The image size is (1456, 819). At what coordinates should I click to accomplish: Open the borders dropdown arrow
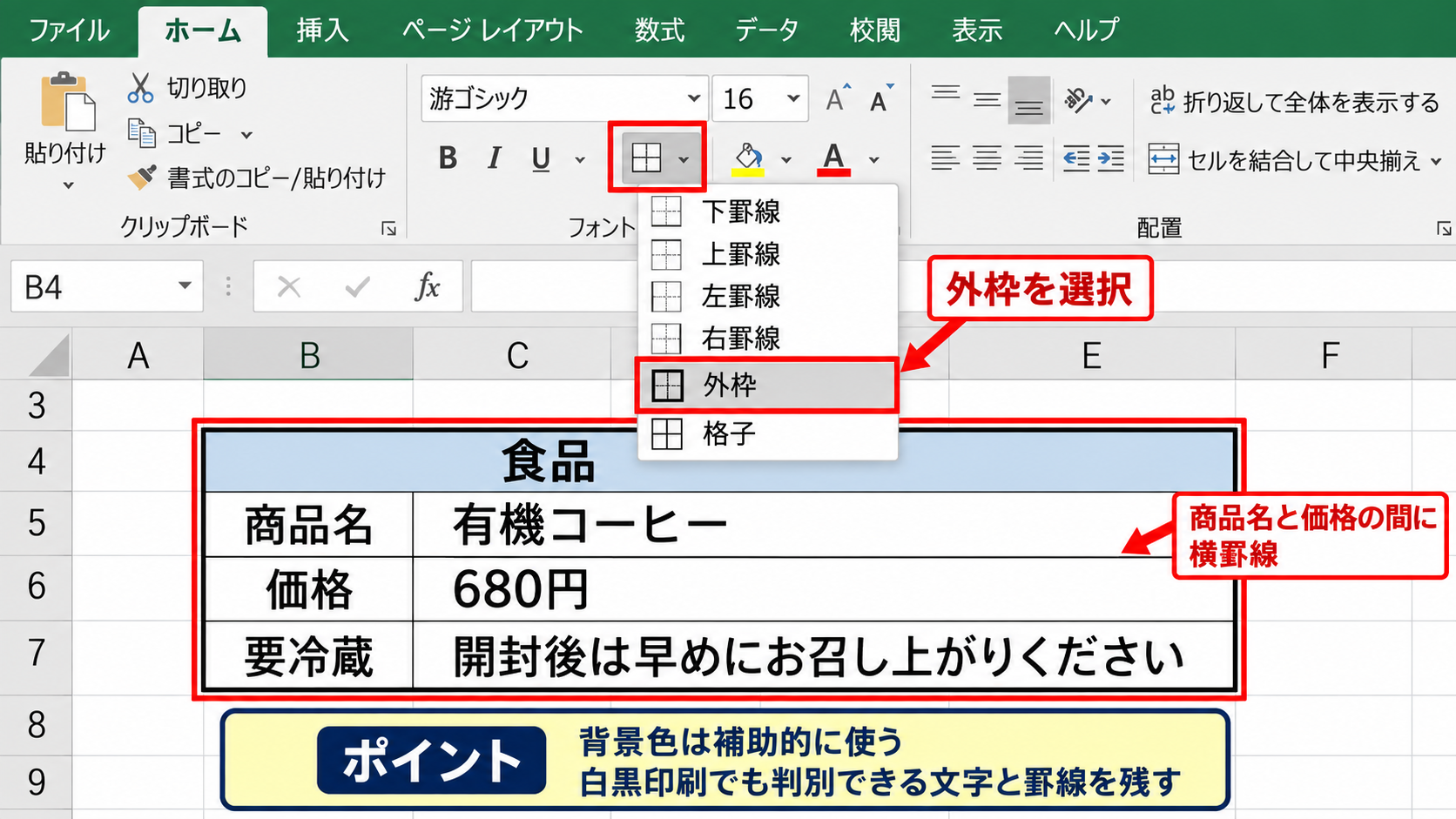[684, 159]
